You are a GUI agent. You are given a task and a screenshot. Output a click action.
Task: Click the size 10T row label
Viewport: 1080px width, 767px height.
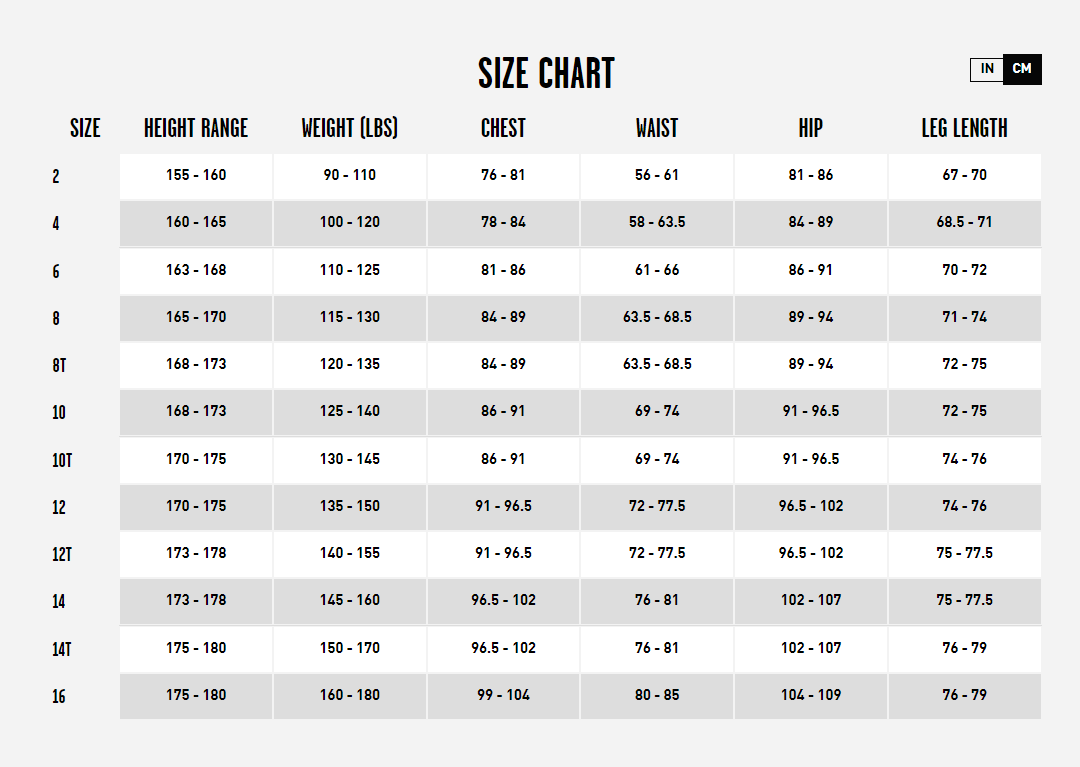click(62, 460)
